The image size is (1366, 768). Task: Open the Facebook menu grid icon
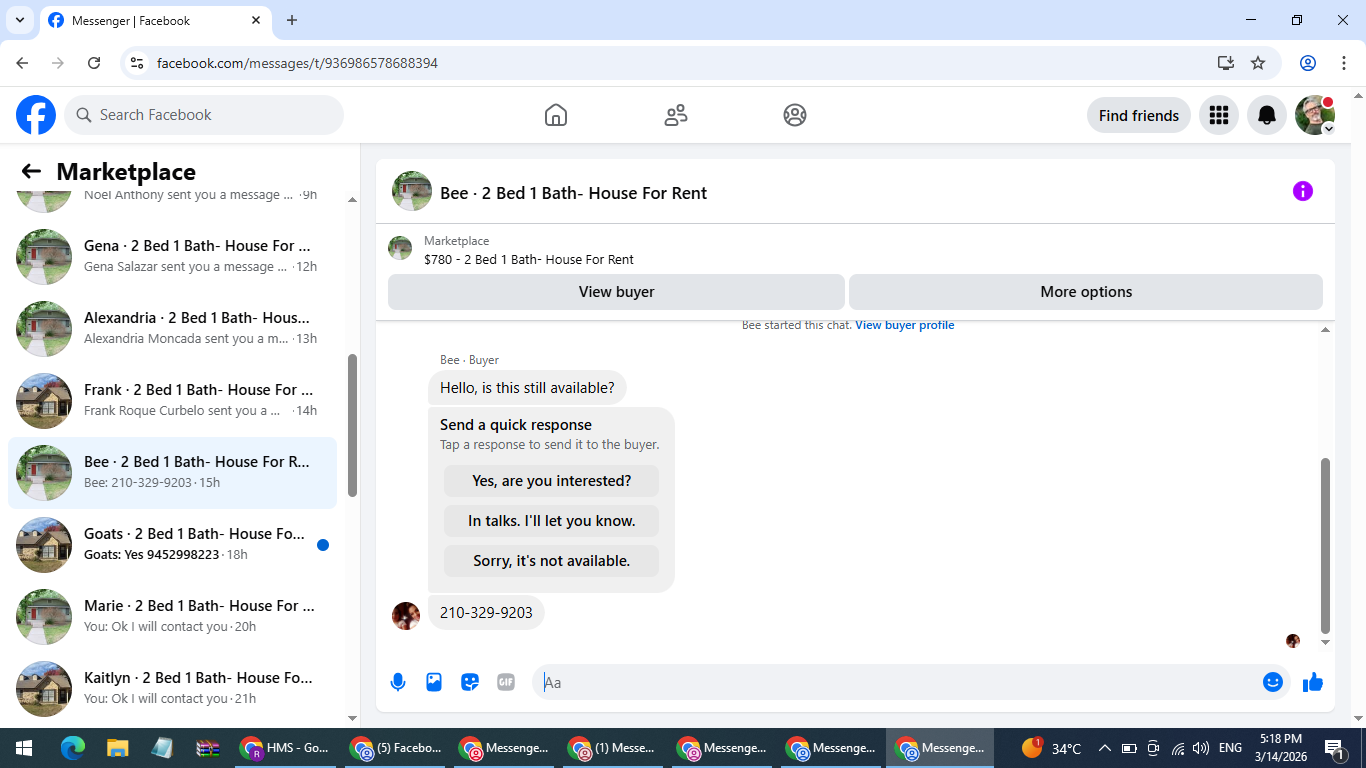pos(1218,115)
